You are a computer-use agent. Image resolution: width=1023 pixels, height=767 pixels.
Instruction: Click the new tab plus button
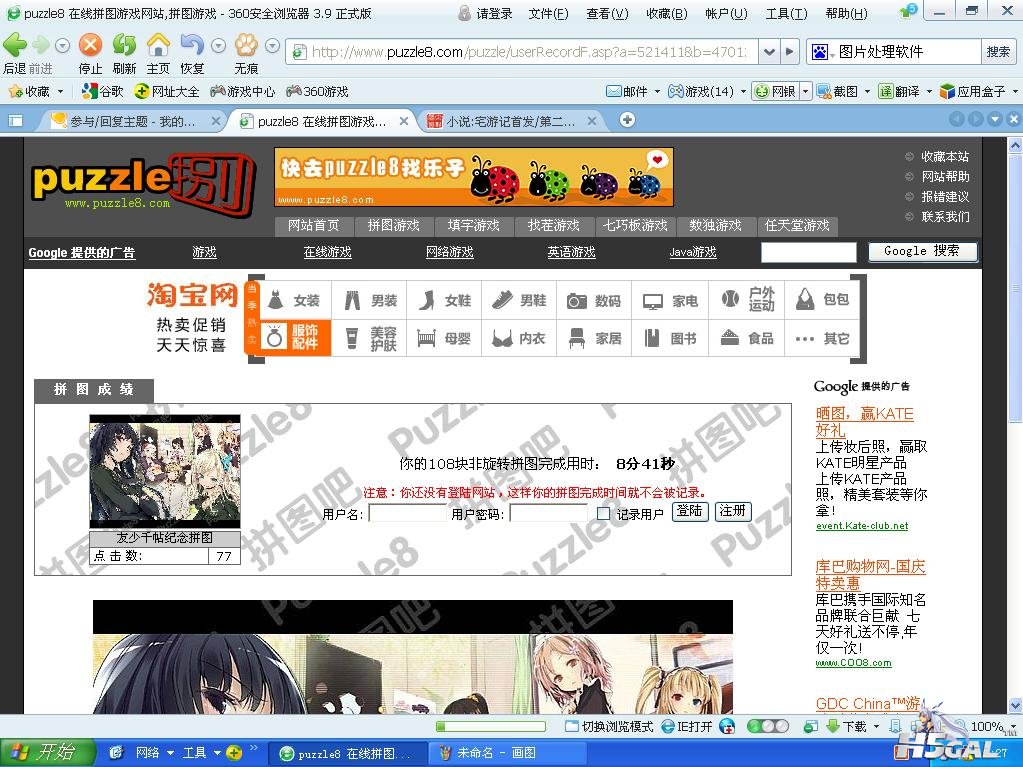point(627,120)
